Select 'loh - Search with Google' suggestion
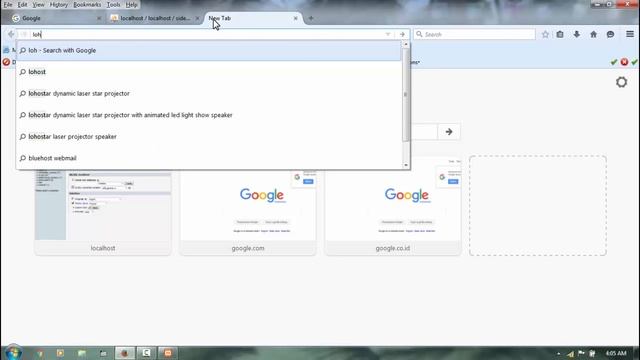 click(x=209, y=51)
